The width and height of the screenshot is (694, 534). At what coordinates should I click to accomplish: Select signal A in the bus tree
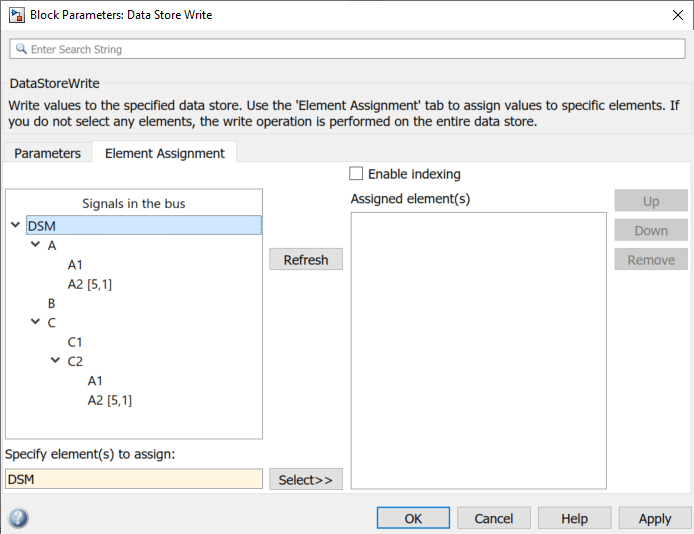[x=52, y=245]
